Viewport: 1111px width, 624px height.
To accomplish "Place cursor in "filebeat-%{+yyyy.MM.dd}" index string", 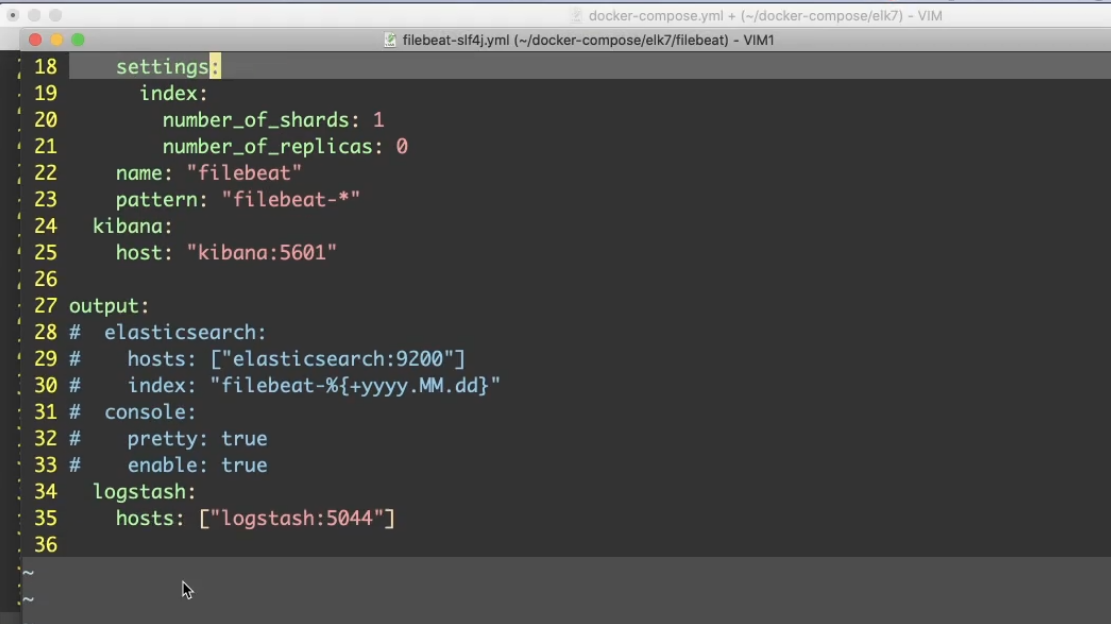I will [x=354, y=386].
